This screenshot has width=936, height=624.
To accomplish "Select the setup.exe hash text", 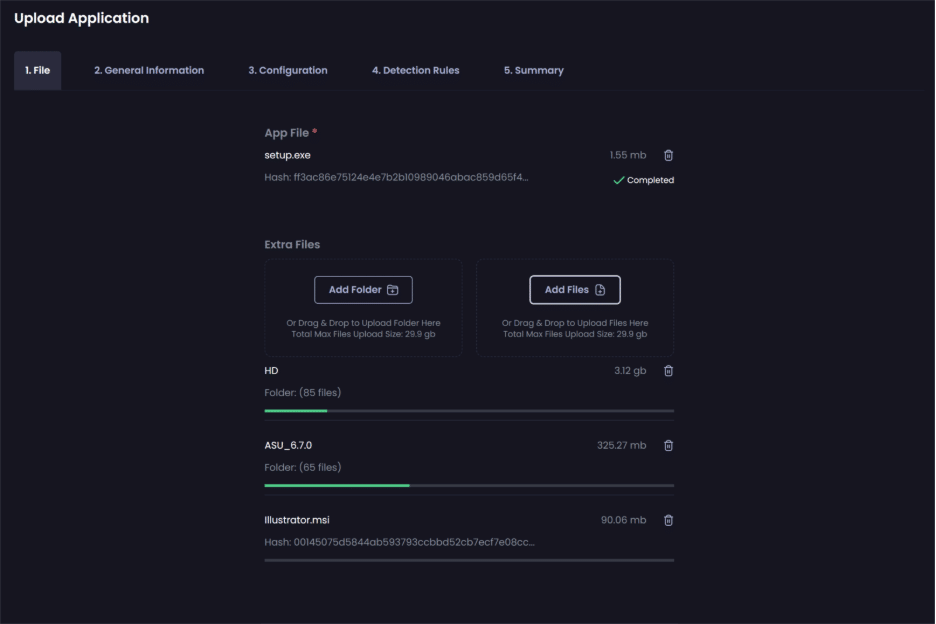I will point(396,177).
